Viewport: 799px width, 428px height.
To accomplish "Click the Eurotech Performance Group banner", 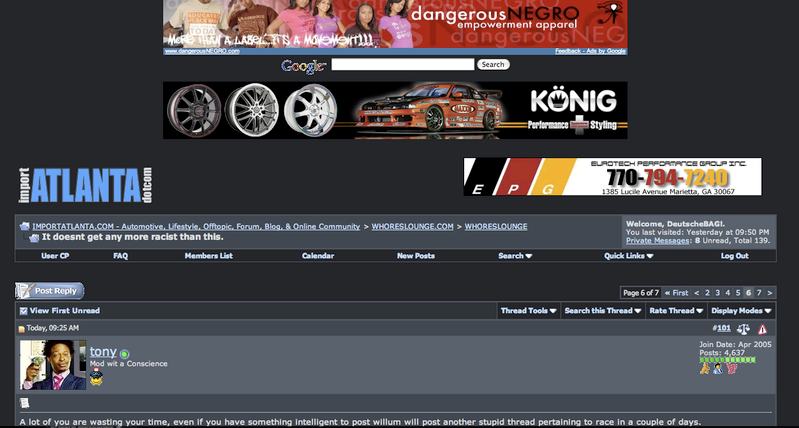I will (x=612, y=177).
